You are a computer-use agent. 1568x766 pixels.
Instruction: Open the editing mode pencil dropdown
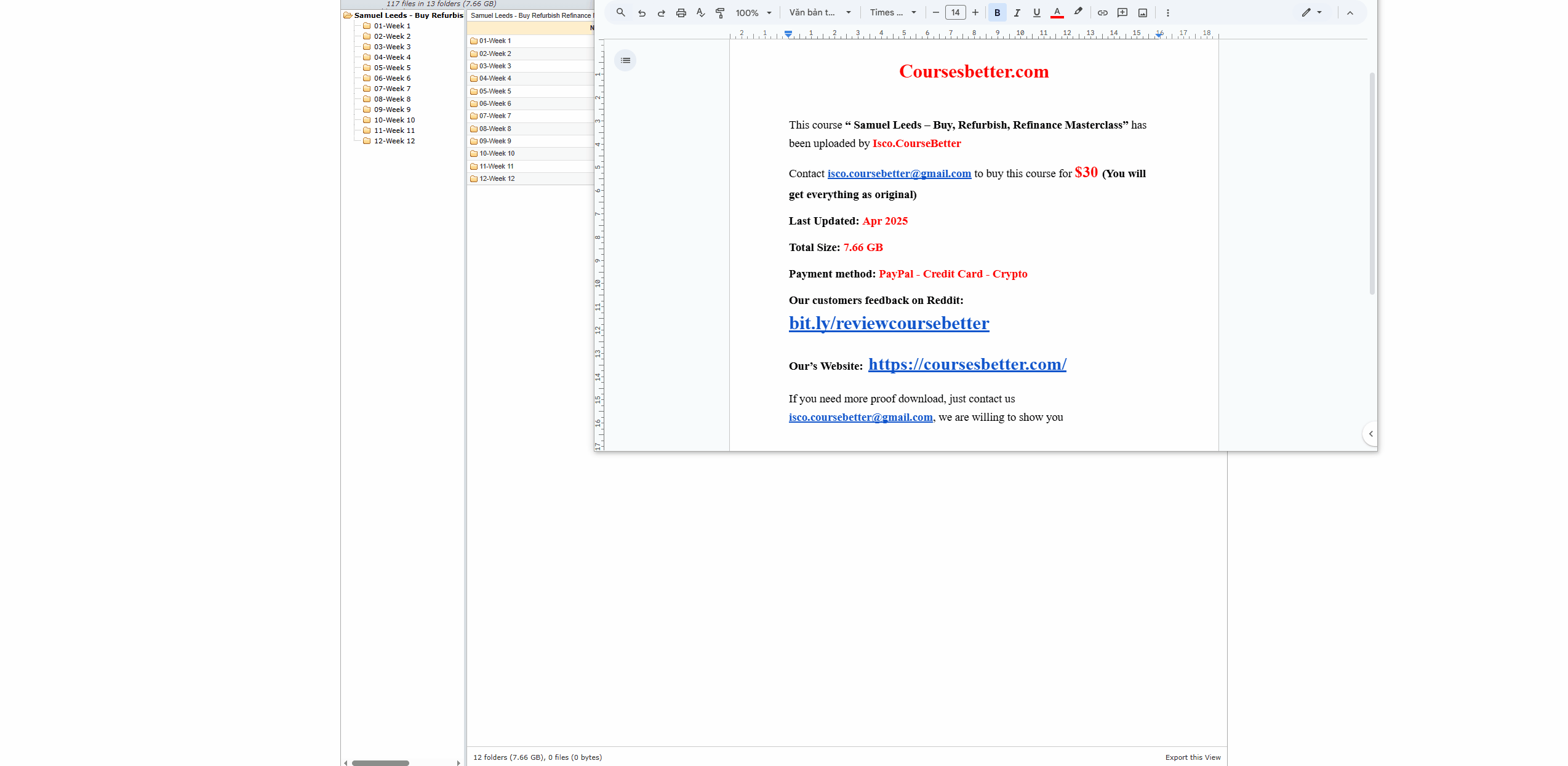click(x=1311, y=13)
